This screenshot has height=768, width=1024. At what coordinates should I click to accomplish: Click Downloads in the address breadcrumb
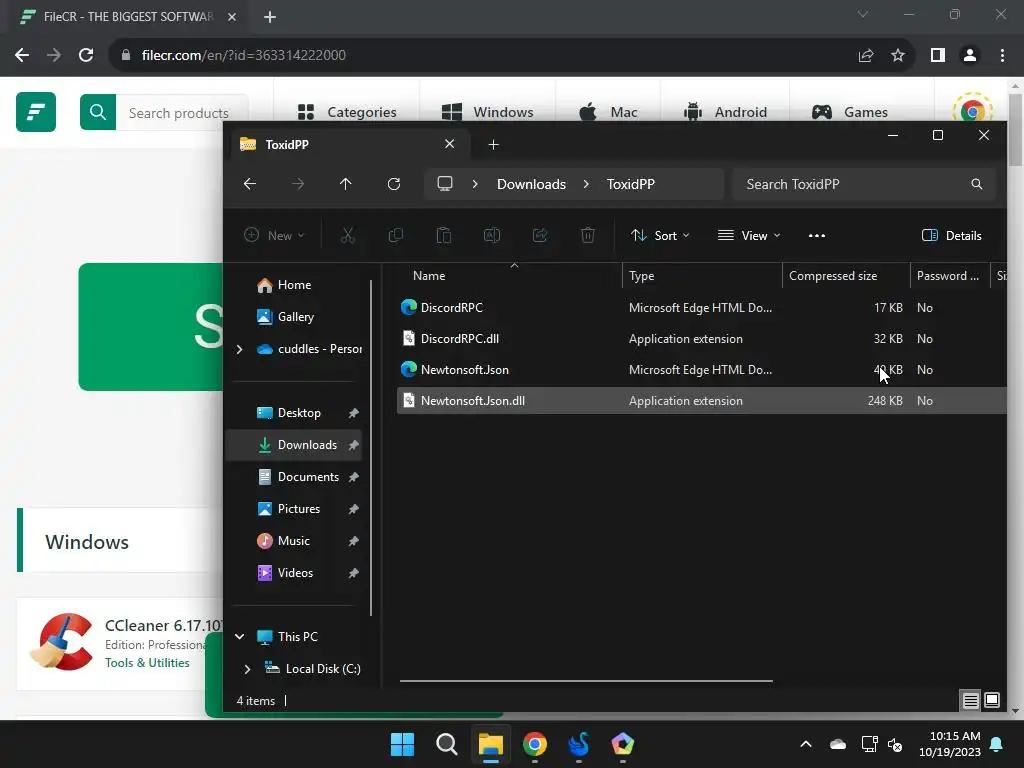(531, 184)
